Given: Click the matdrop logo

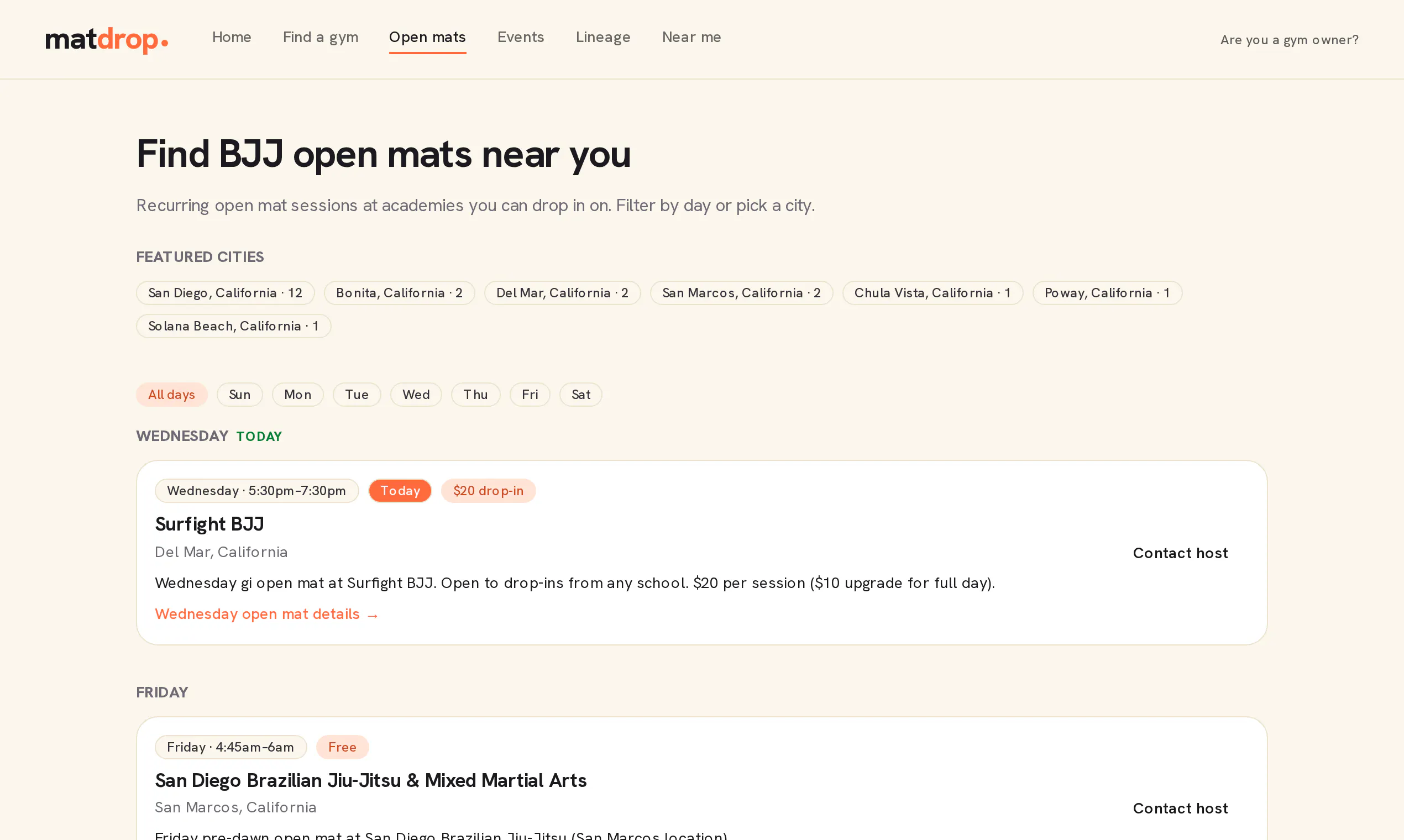Looking at the screenshot, I should 107,40.
